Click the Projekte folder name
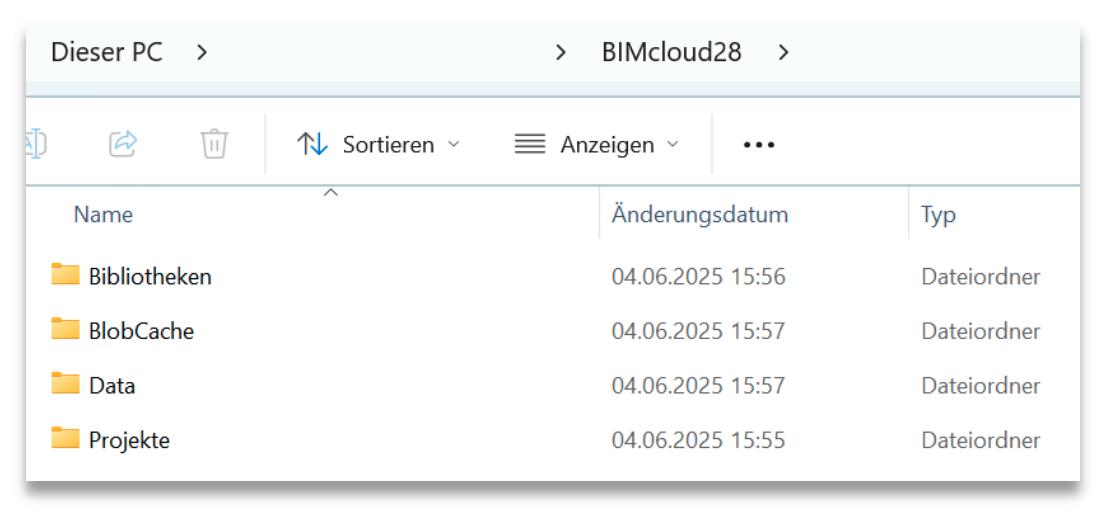 coord(129,441)
